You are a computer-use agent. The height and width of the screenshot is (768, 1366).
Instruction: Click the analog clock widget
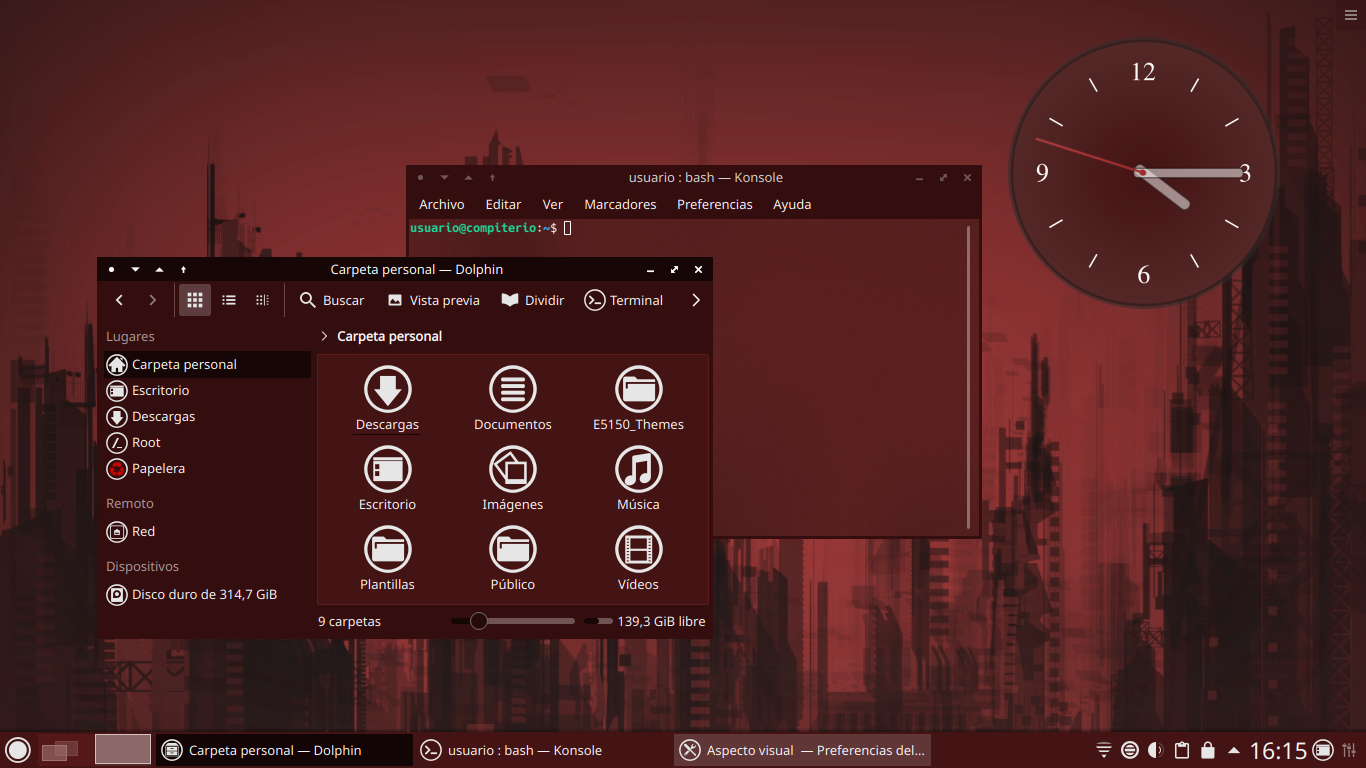[x=1143, y=172]
